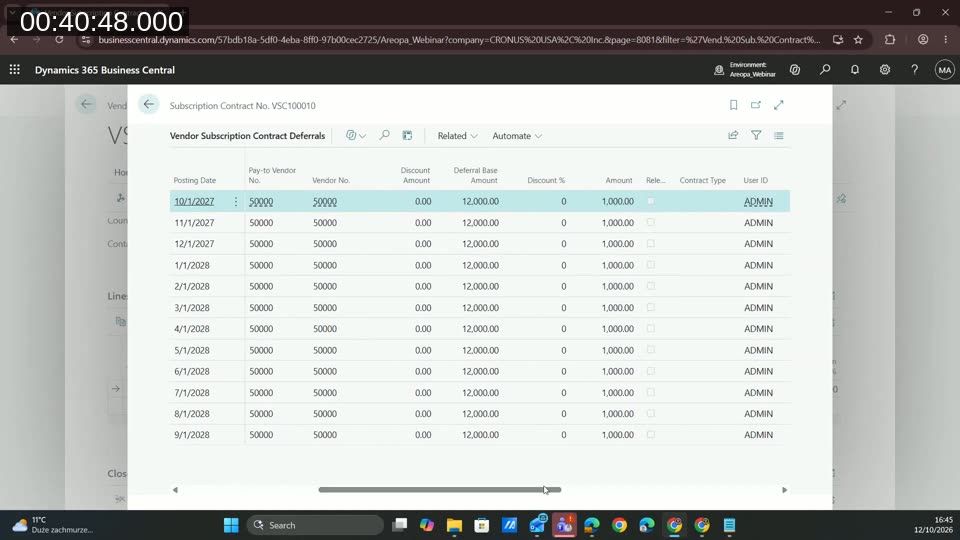This screenshot has width=960, height=540.
Task: Toggle Released checkbox in 5/1/2028 row
Action: pos(651,350)
